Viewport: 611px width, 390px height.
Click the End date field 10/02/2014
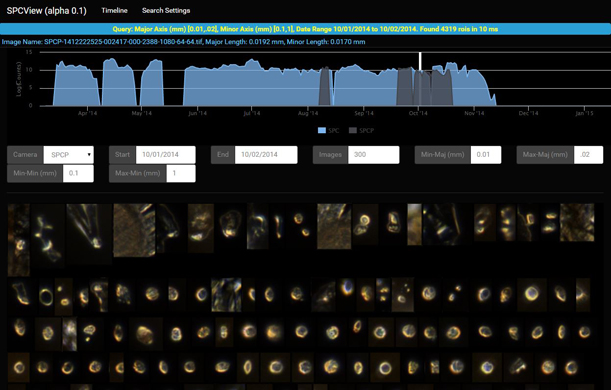266,155
